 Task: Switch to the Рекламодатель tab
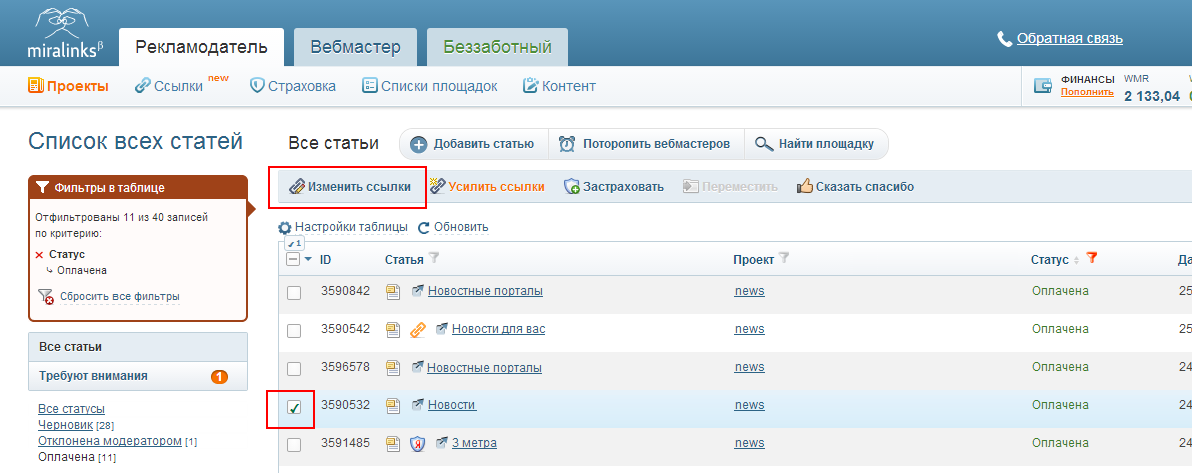click(201, 47)
